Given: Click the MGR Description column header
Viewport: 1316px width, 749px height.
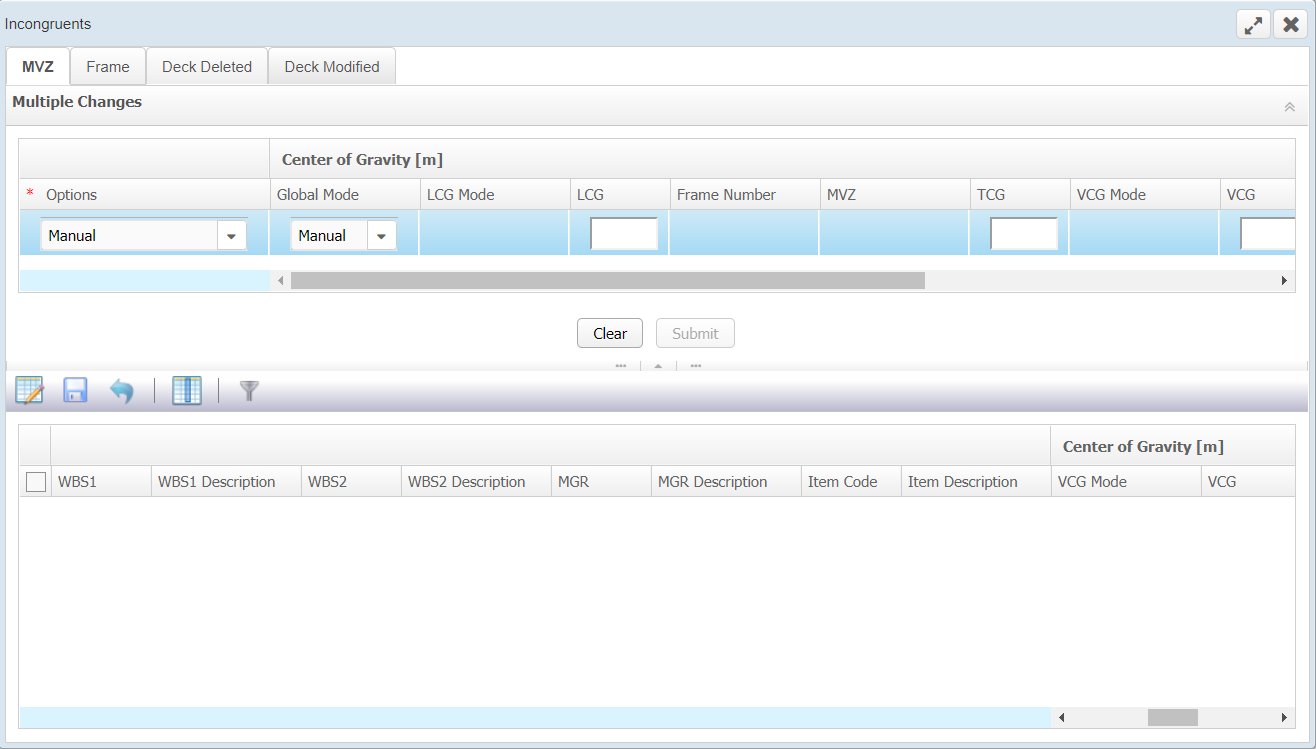Looking at the screenshot, I should pyautogui.click(x=726, y=482).
